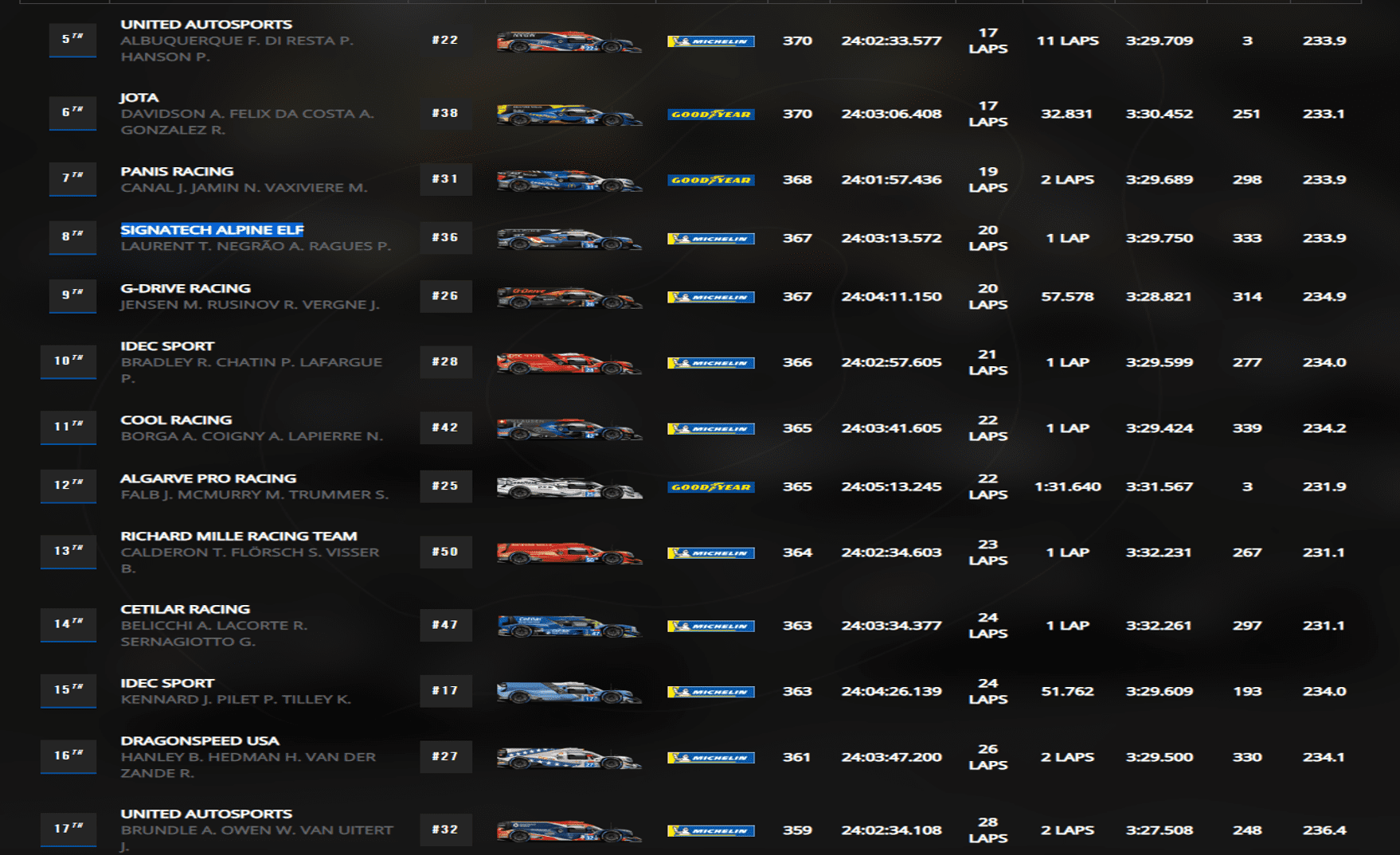The height and width of the screenshot is (855, 1400).
Task: Click the #36 Signatech Alpine car image
Action: tap(569, 239)
